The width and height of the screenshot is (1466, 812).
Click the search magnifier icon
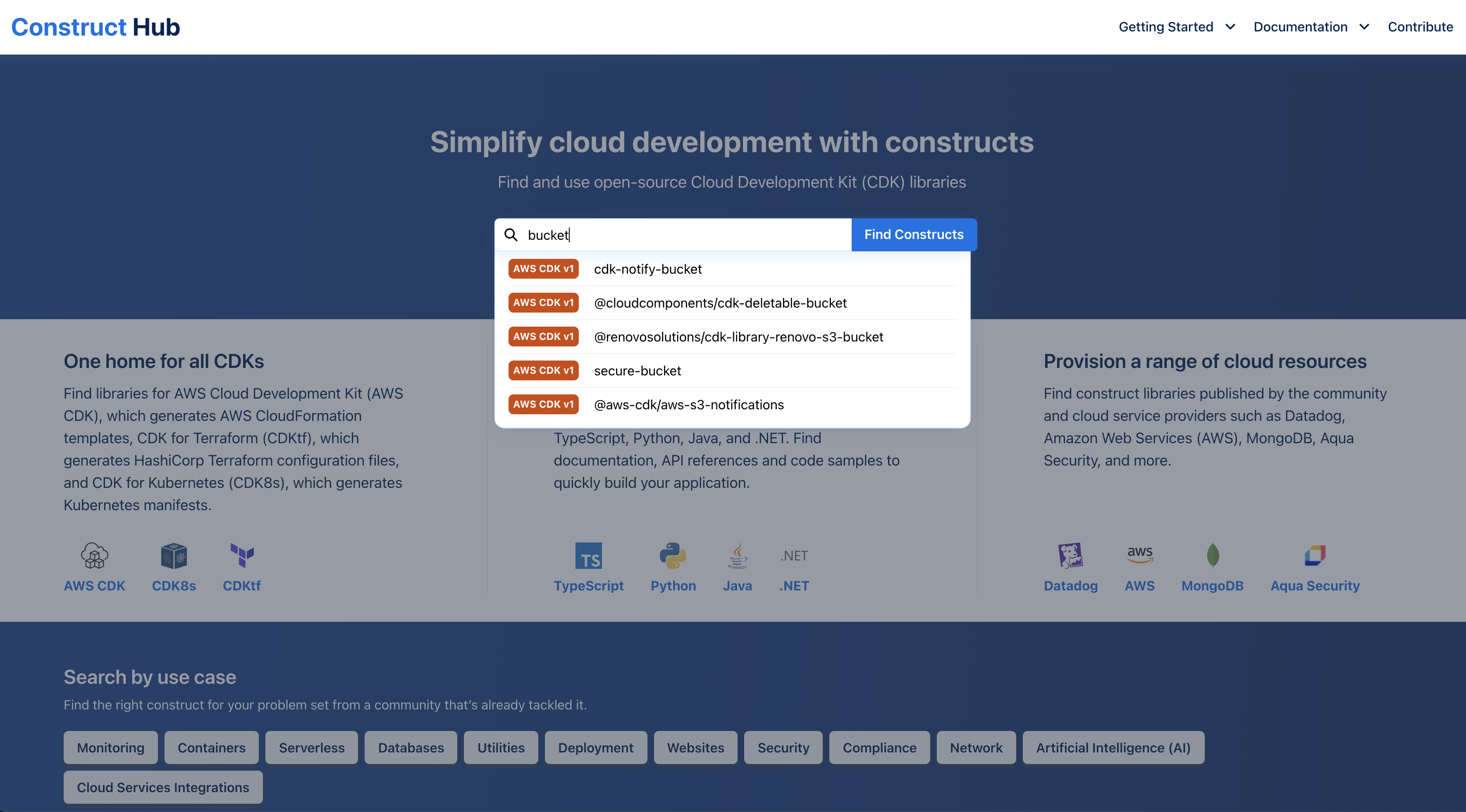click(x=511, y=234)
